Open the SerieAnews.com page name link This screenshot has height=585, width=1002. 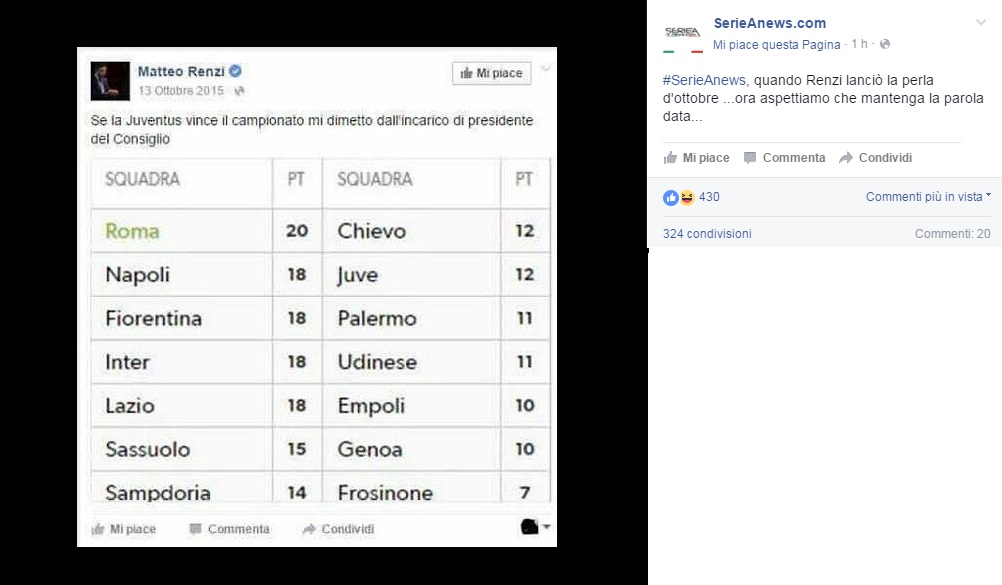(x=769, y=23)
